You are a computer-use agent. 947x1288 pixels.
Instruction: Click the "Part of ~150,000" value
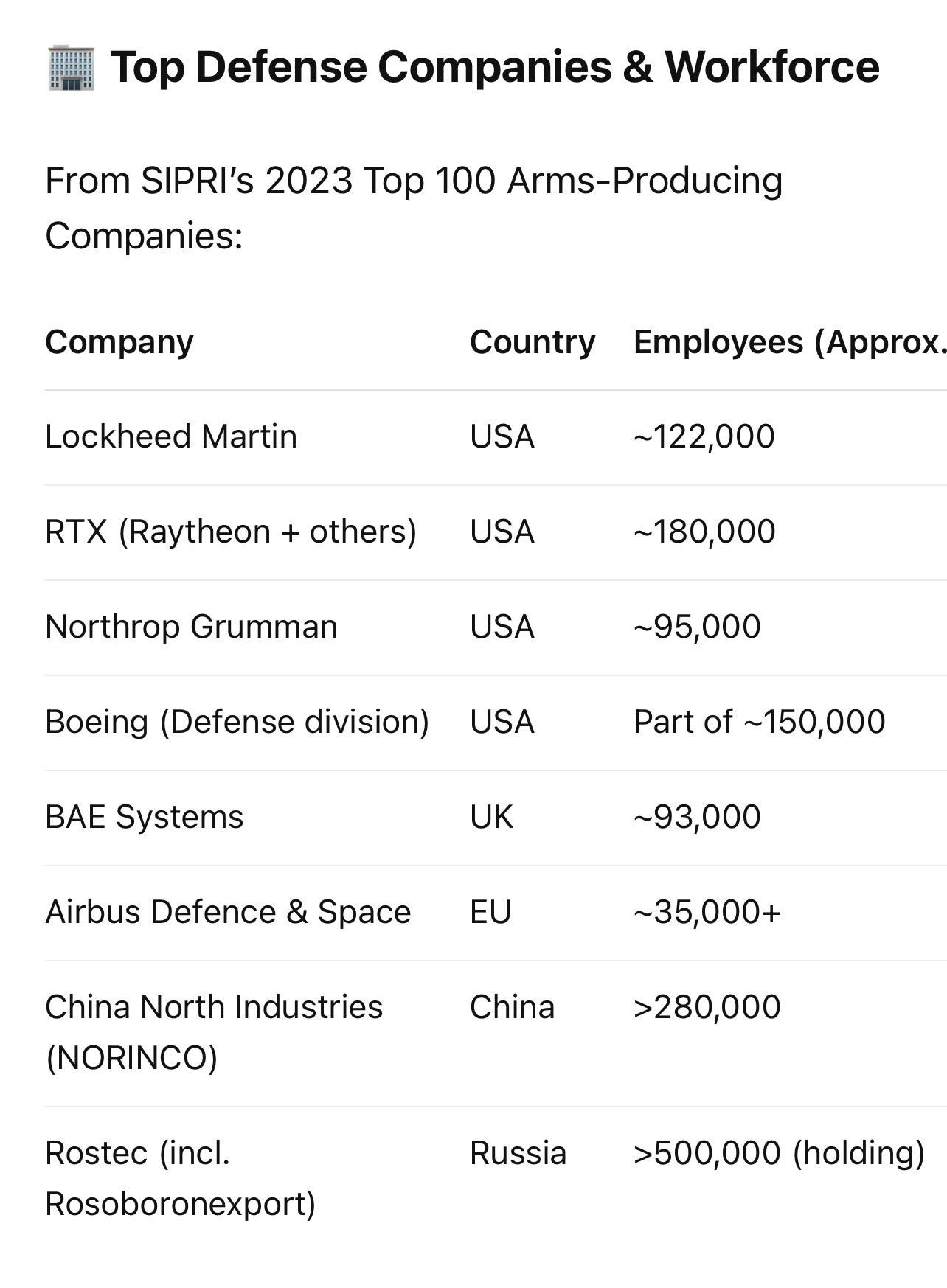click(759, 722)
